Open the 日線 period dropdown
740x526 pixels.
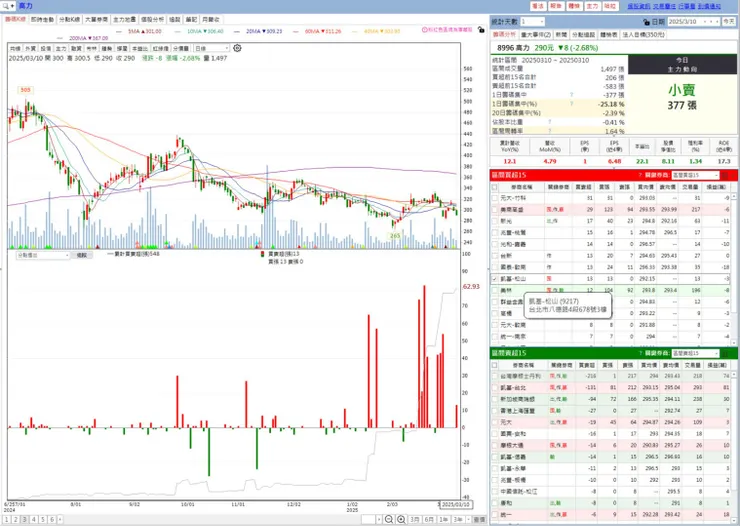(x=211, y=48)
